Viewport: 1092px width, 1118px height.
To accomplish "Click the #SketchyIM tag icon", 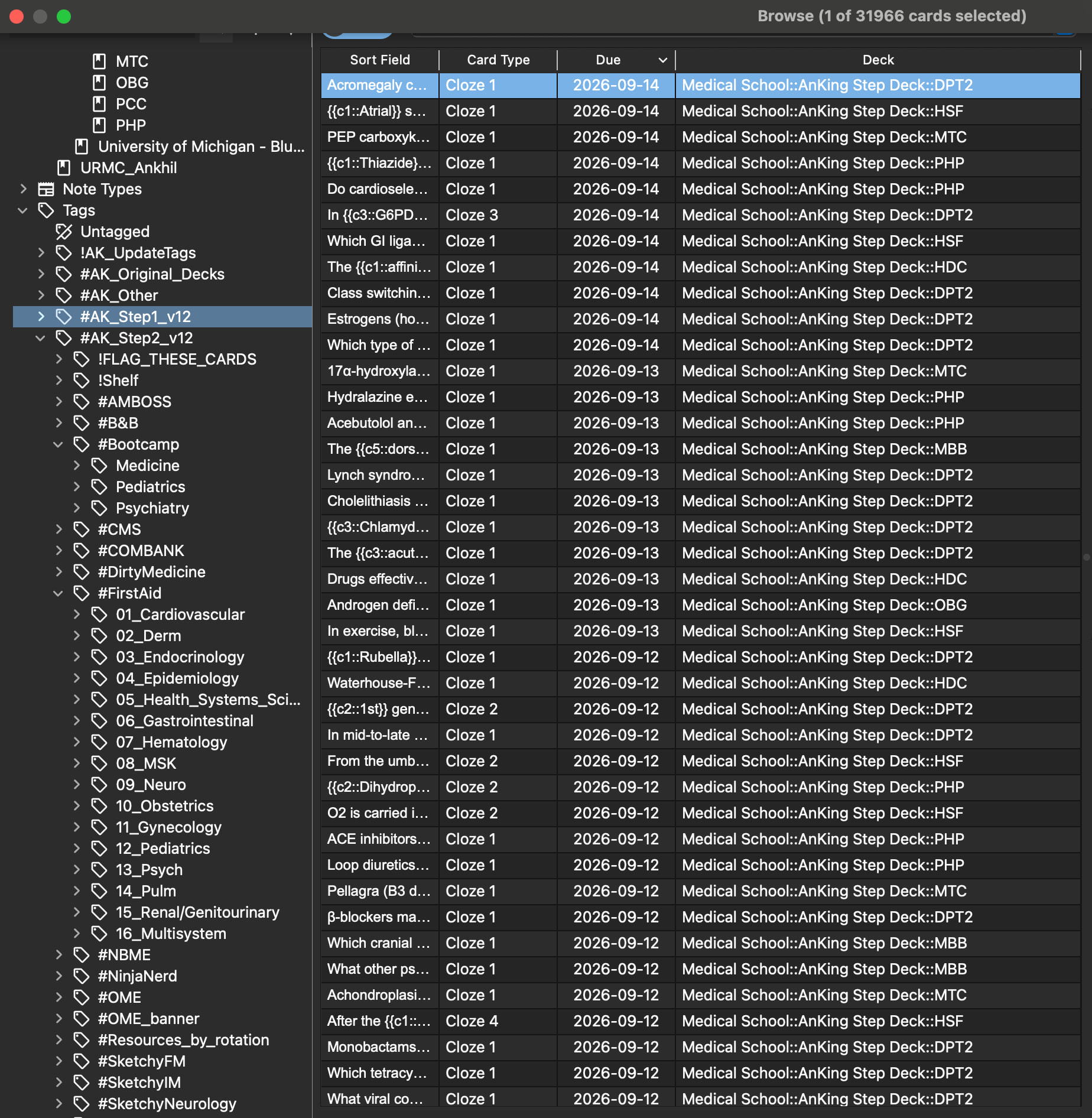I will coord(82,1083).
